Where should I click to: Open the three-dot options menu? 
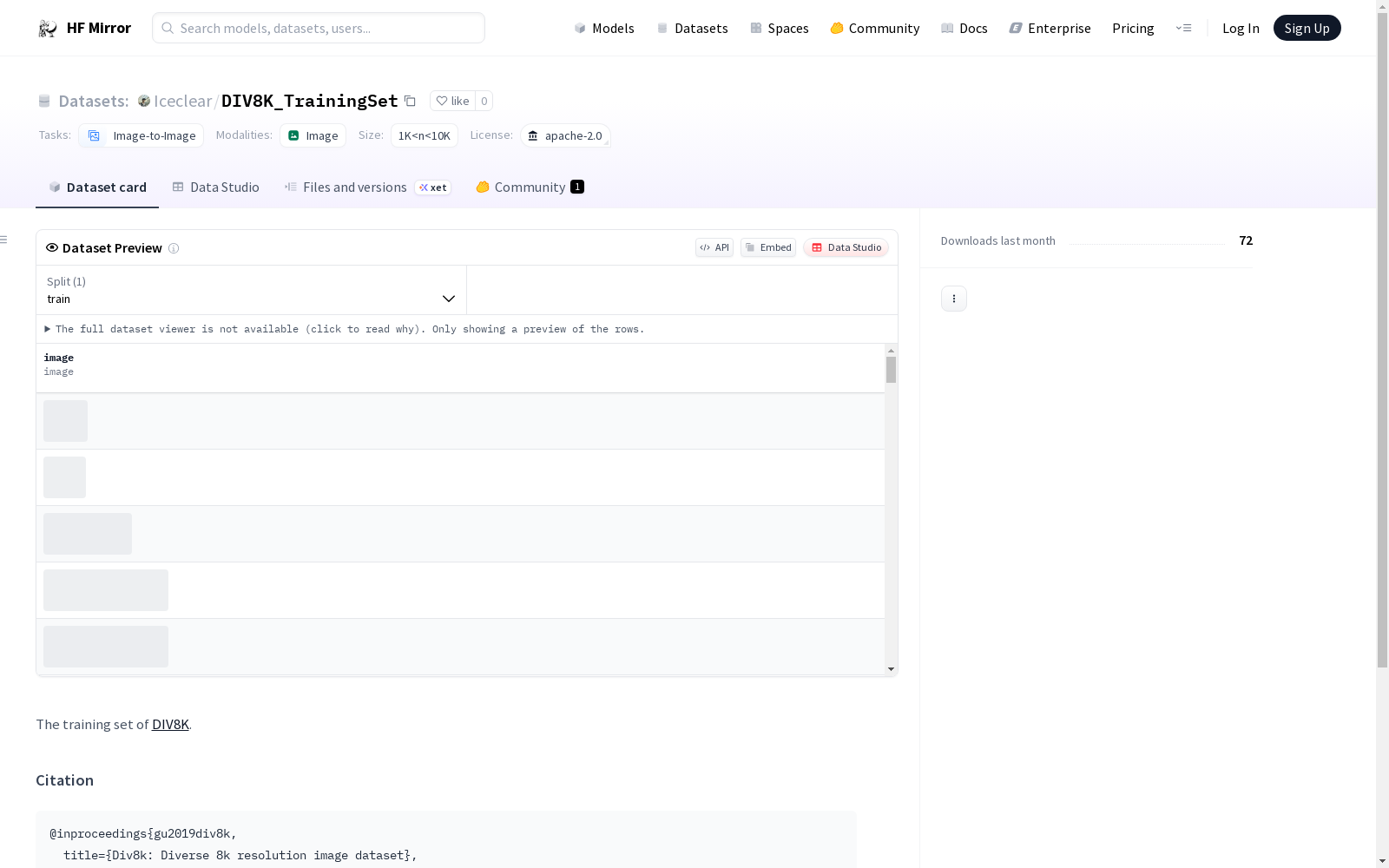coord(954,299)
